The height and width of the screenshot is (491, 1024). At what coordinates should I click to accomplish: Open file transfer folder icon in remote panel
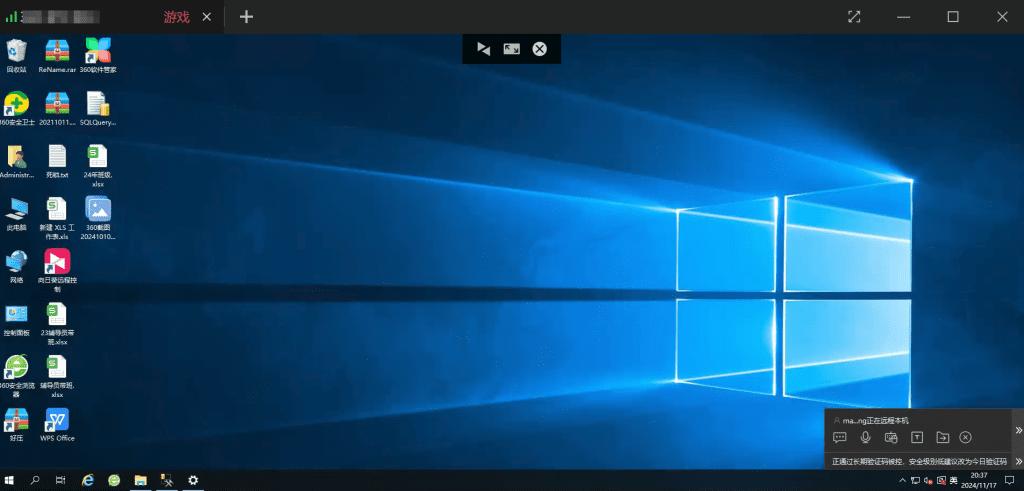click(942, 437)
